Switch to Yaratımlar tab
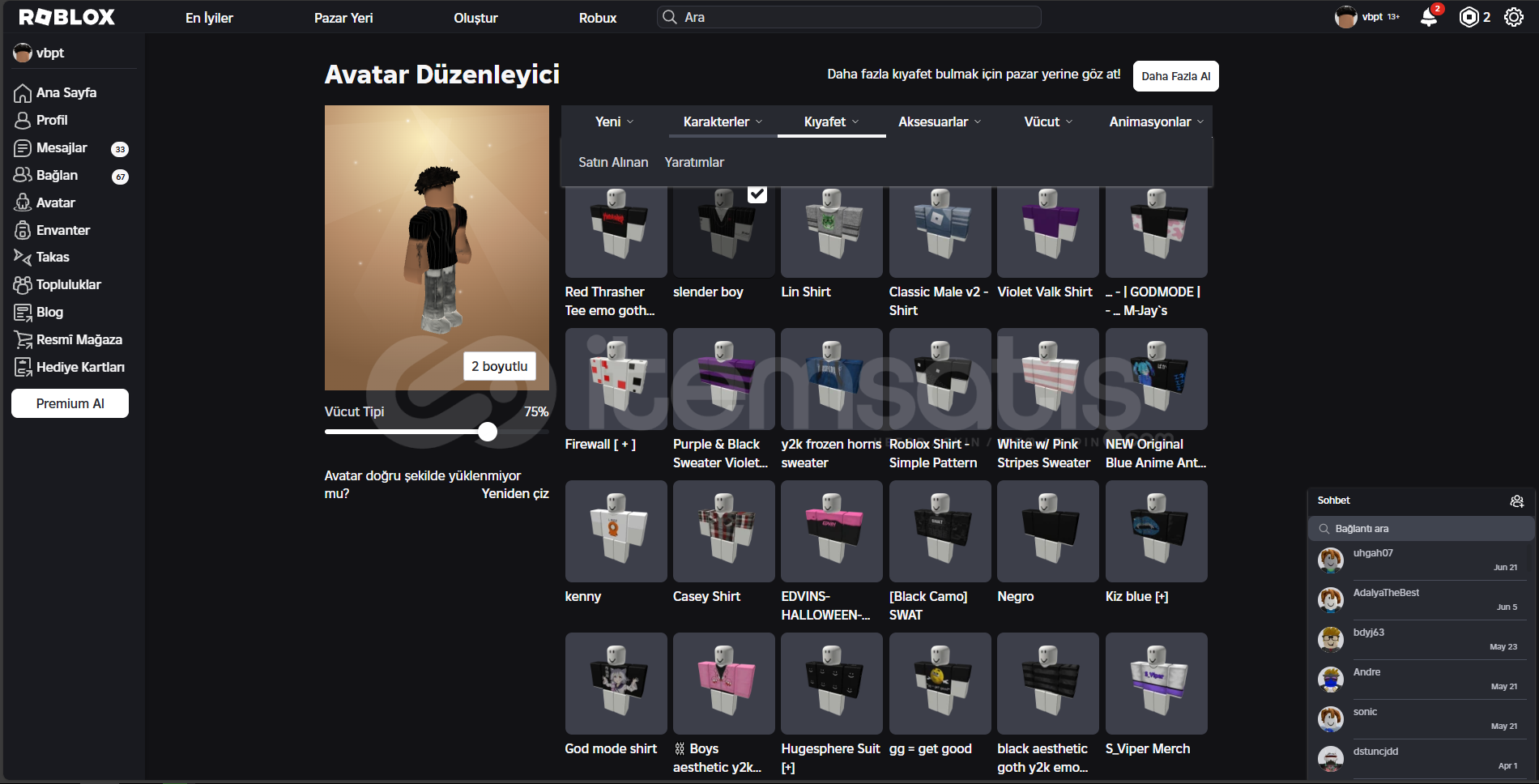The image size is (1539, 784). [x=694, y=162]
